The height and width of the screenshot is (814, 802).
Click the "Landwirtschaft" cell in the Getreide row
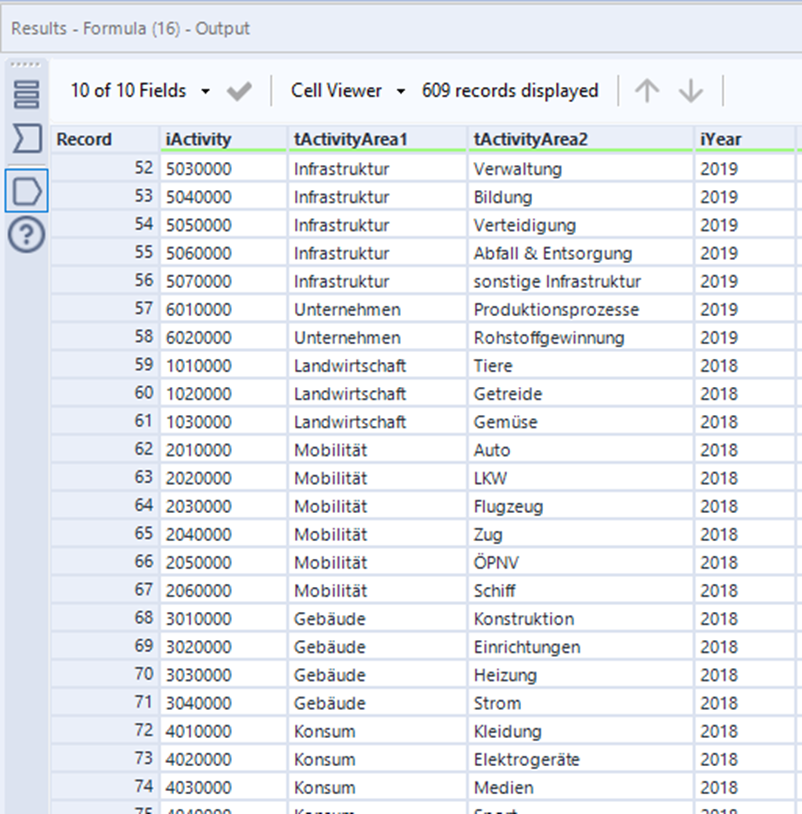coord(350,394)
